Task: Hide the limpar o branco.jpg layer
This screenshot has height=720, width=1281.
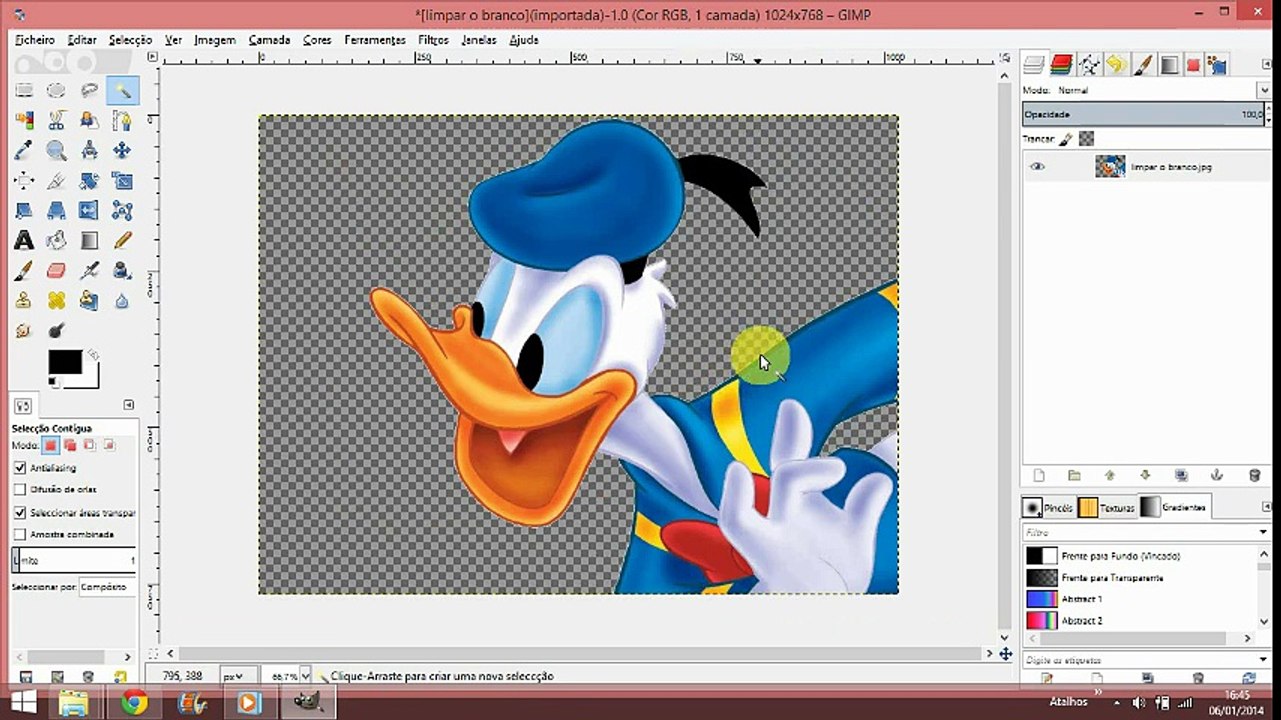Action: click(1037, 167)
